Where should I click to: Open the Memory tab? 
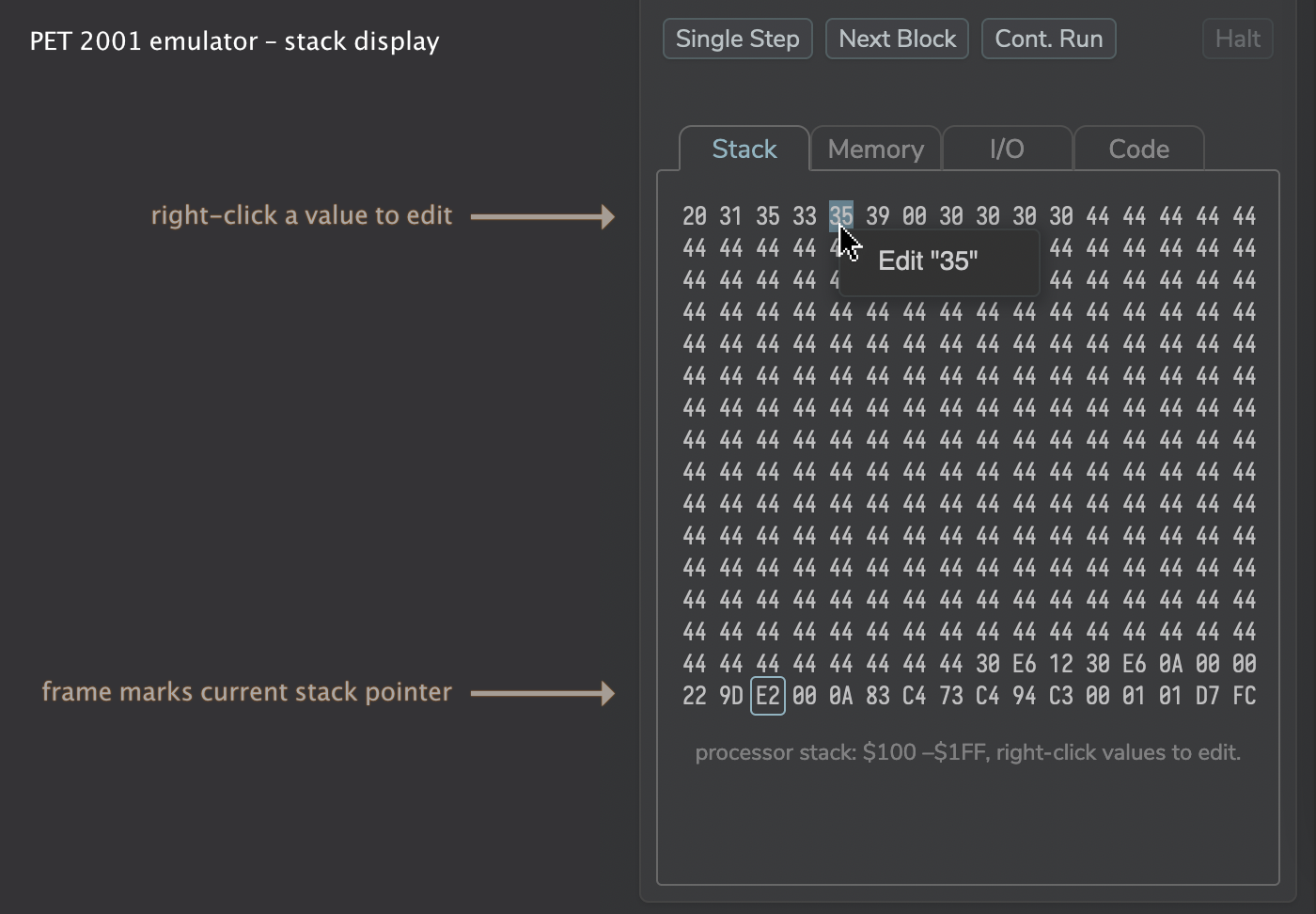(x=876, y=149)
